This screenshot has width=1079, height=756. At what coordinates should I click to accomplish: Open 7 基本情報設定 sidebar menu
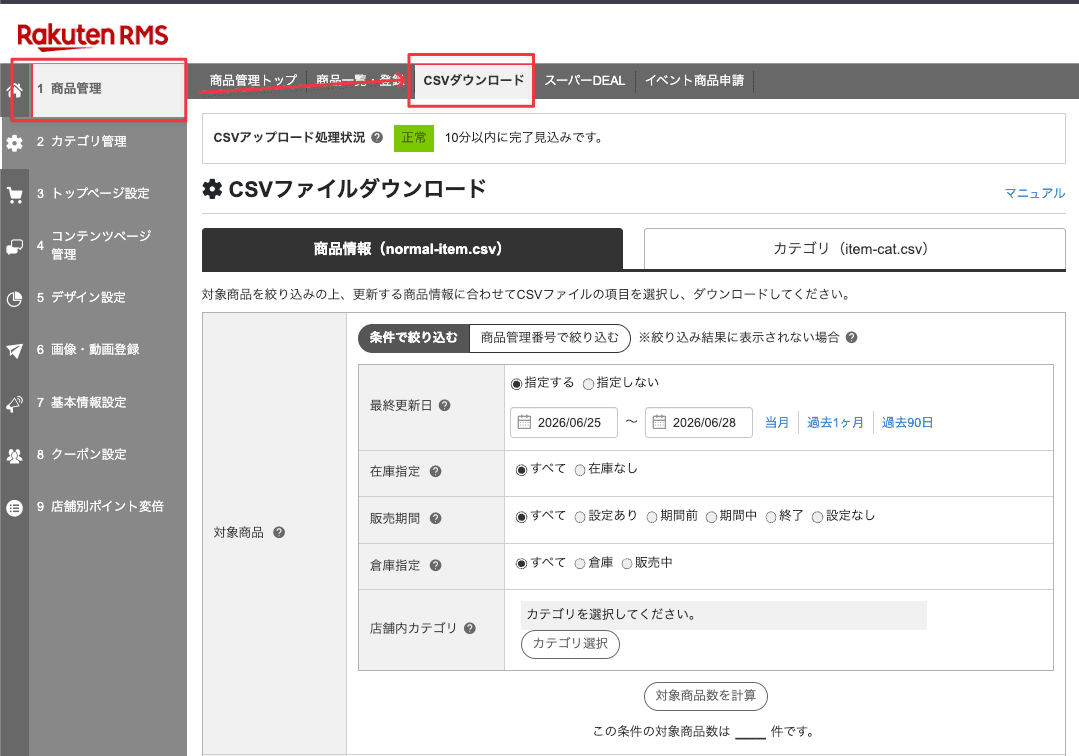[x=108, y=402]
